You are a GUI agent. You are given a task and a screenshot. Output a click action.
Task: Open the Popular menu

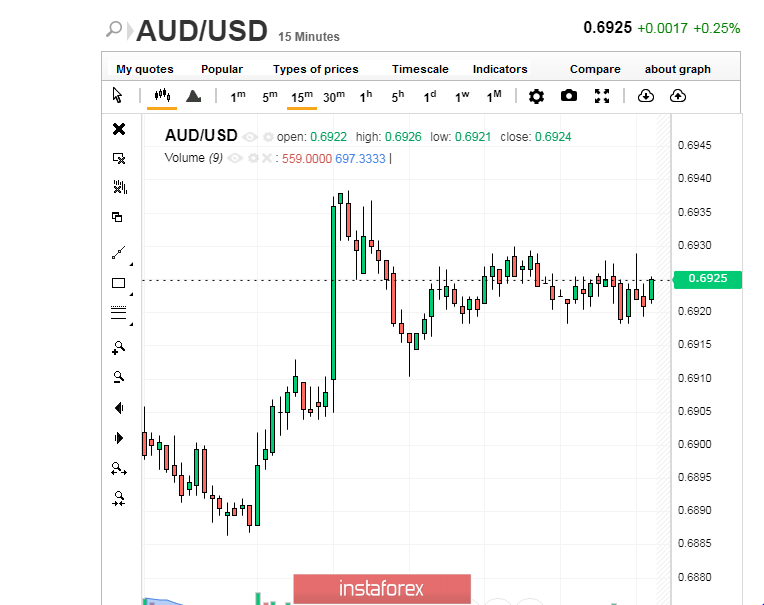(222, 69)
